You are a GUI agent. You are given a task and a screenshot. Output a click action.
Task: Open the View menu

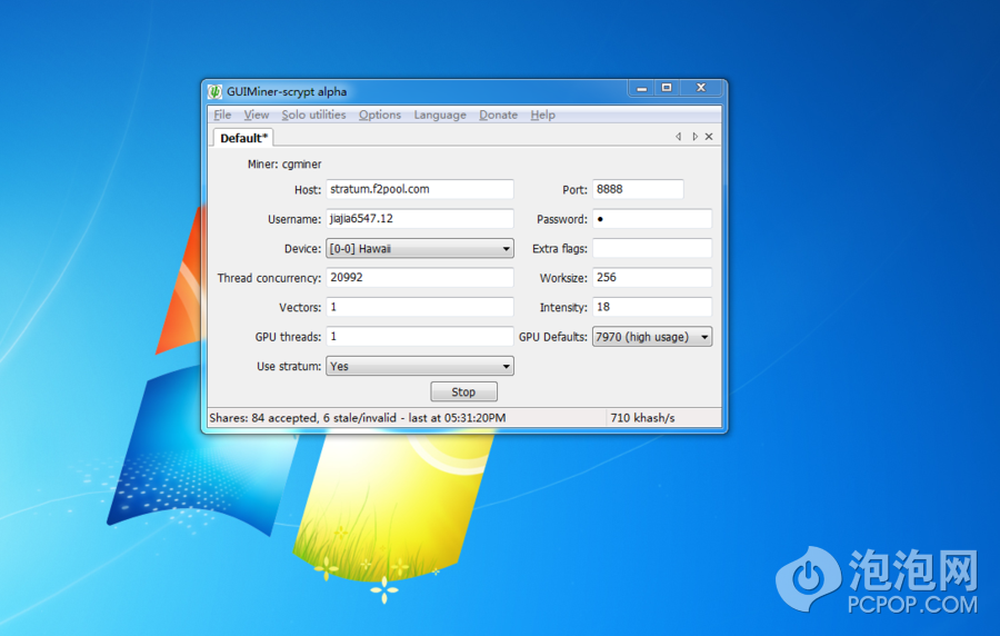click(x=256, y=115)
